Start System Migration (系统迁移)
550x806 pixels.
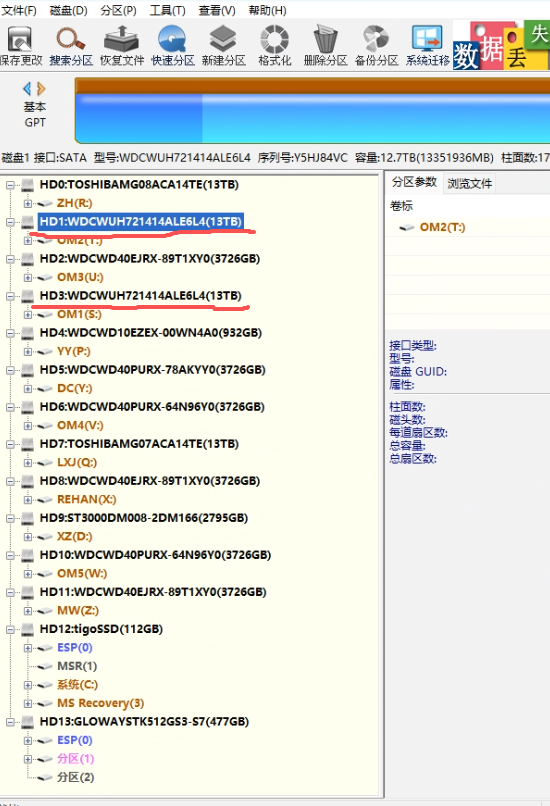click(427, 46)
